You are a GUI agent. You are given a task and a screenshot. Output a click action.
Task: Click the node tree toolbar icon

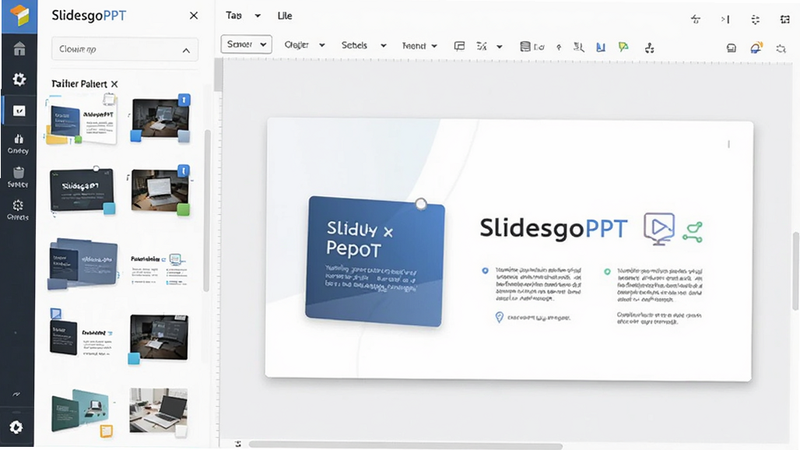[649, 48]
